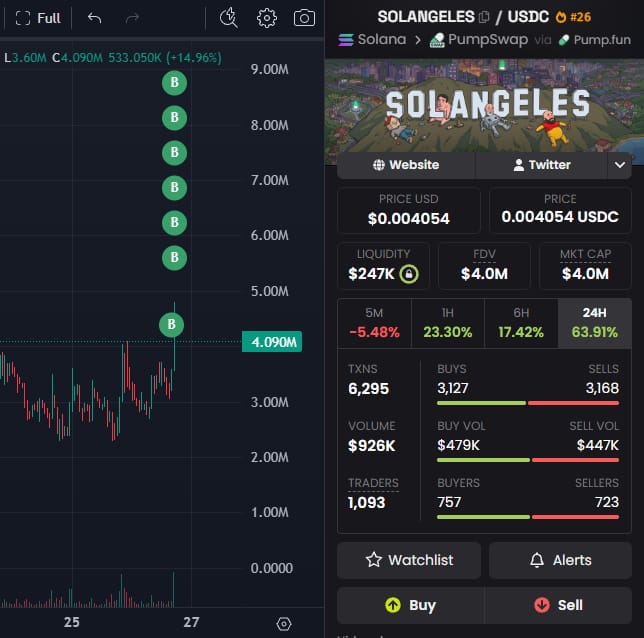The height and width of the screenshot is (638, 644).
Task: Click the 0.004054 USDC price box
Action: coord(560,210)
